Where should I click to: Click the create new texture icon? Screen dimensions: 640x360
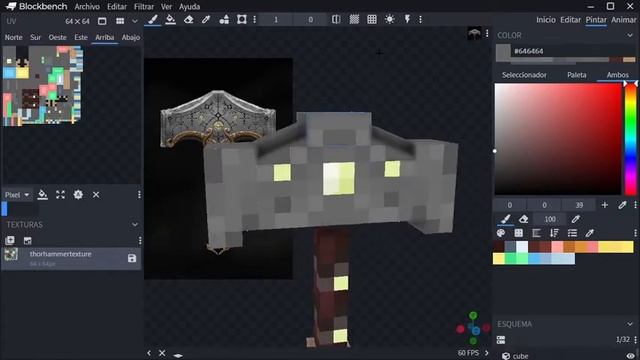[x=10, y=240]
